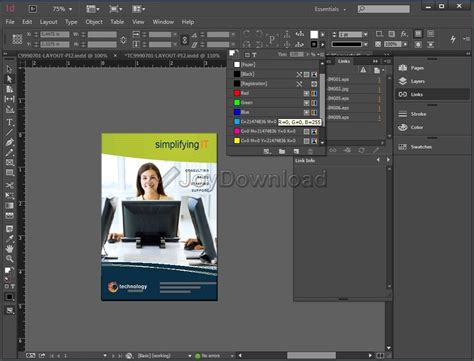Click the horizontal scrollbar thumb at bottom
The height and width of the screenshot is (361, 474).
pyautogui.click(x=311, y=356)
